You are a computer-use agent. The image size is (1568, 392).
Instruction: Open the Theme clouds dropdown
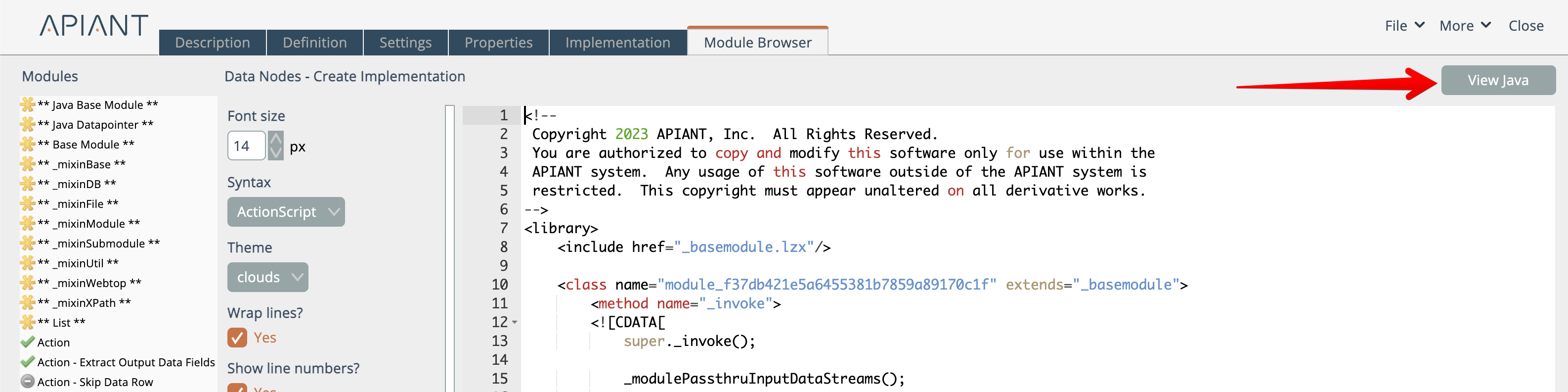point(267,277)
